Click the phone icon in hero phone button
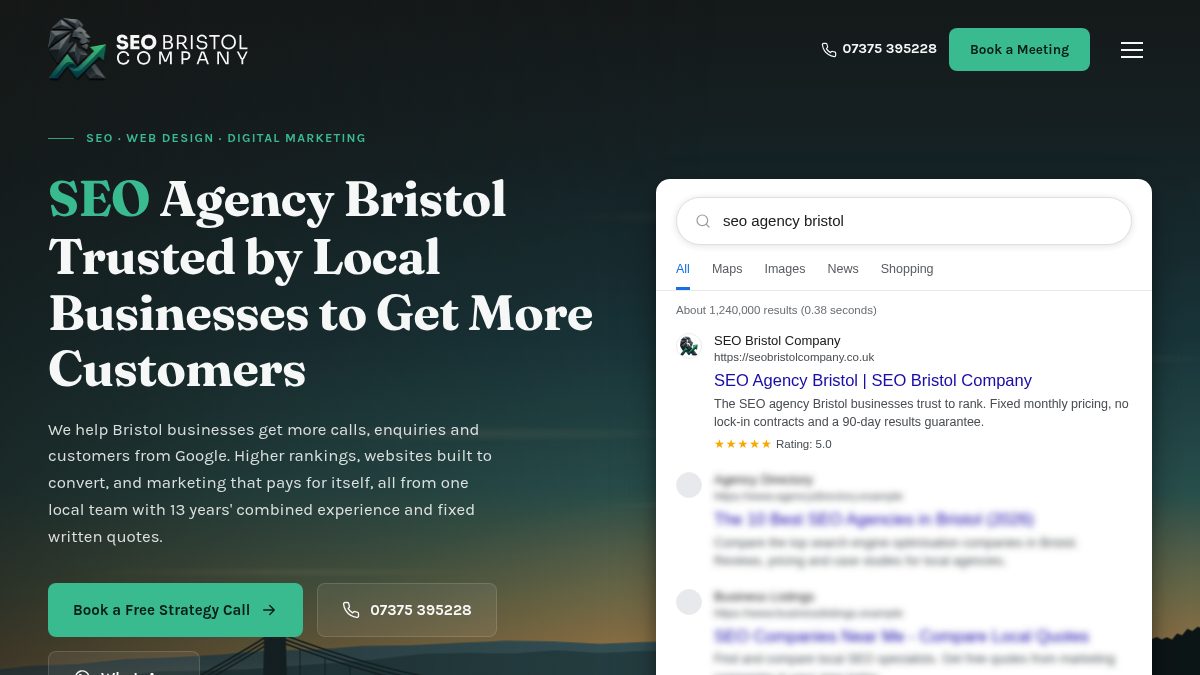This screenshot has height=675, width=1200. [x=351, y=610]
